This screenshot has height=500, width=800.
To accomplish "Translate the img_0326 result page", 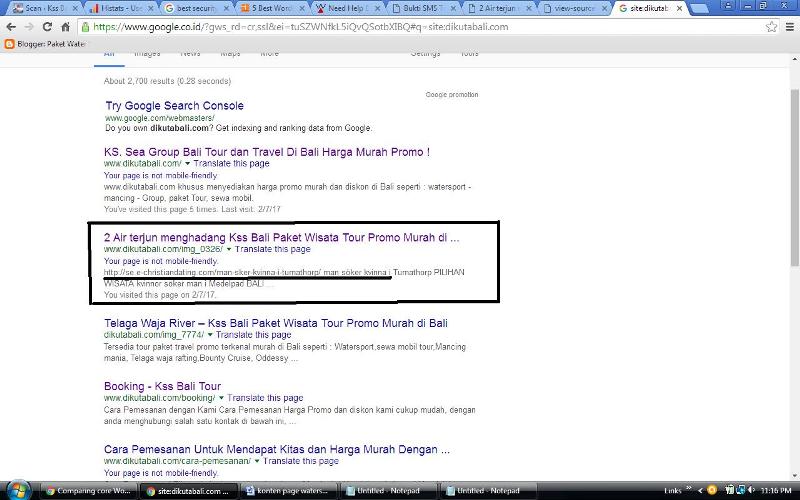I will 272,249.
